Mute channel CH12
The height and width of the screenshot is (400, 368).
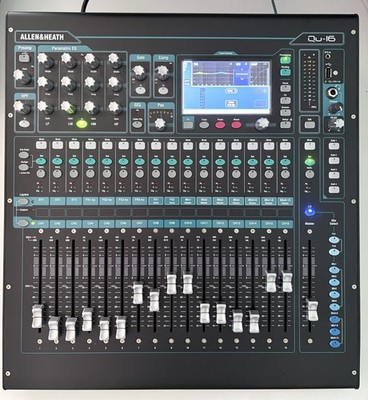220,145
